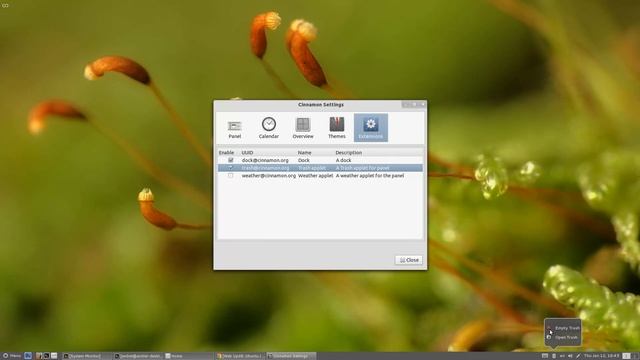This screenshot has height=360, width=640.
Task: Click the pen-shaped tray icon beside the clock
Action: [x=578, y=356]
